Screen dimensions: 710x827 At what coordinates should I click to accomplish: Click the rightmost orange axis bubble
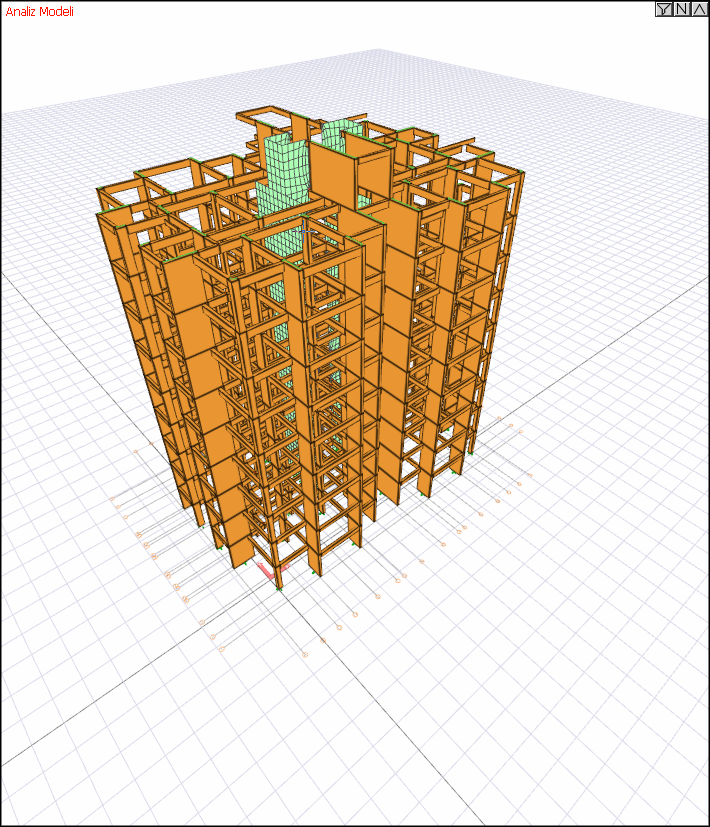(529, 475)
